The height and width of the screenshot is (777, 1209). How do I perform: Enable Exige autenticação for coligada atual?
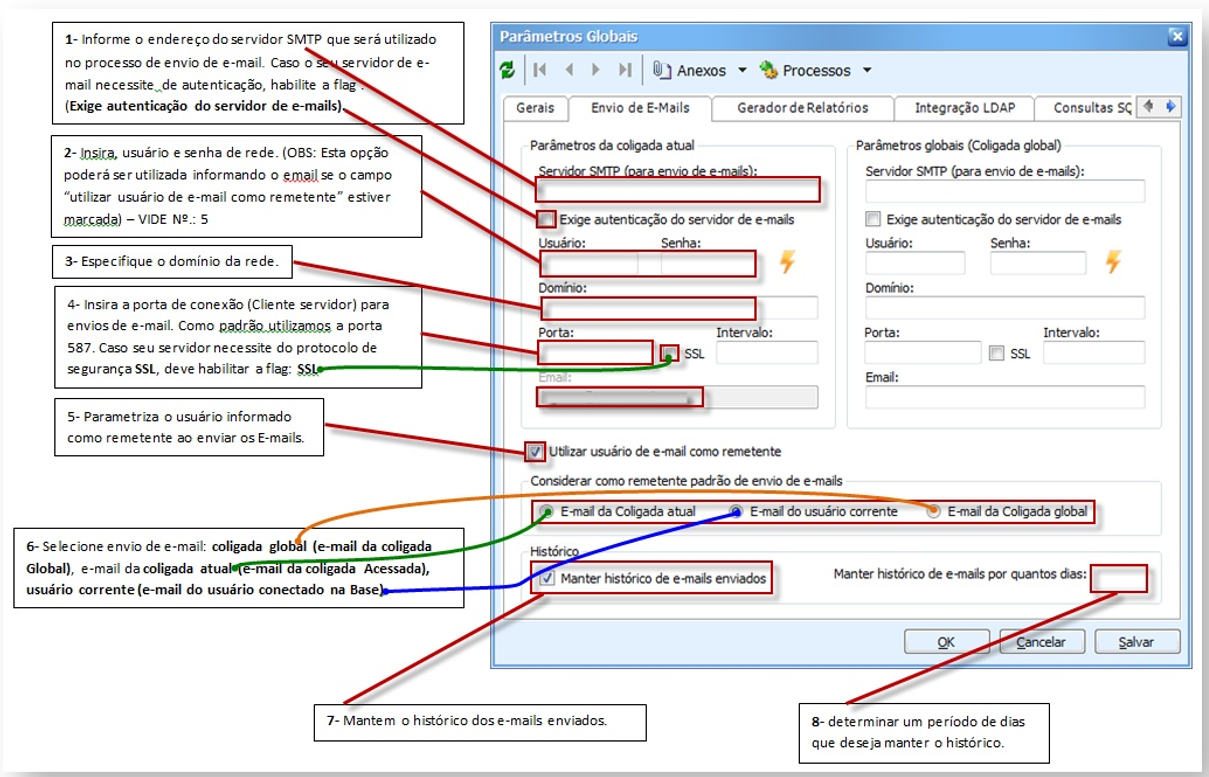[547, 219]
